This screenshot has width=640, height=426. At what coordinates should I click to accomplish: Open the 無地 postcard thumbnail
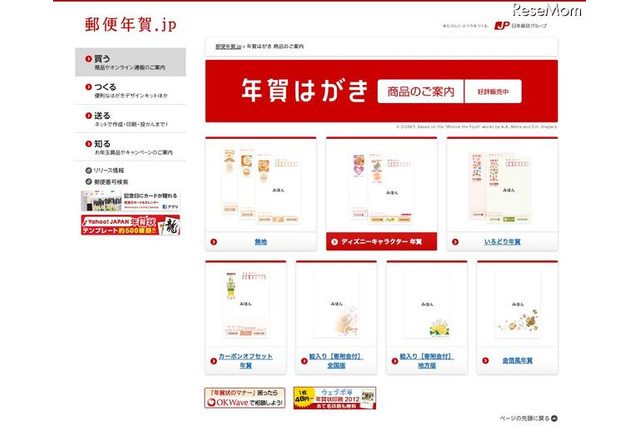click(x=261, y=186)
